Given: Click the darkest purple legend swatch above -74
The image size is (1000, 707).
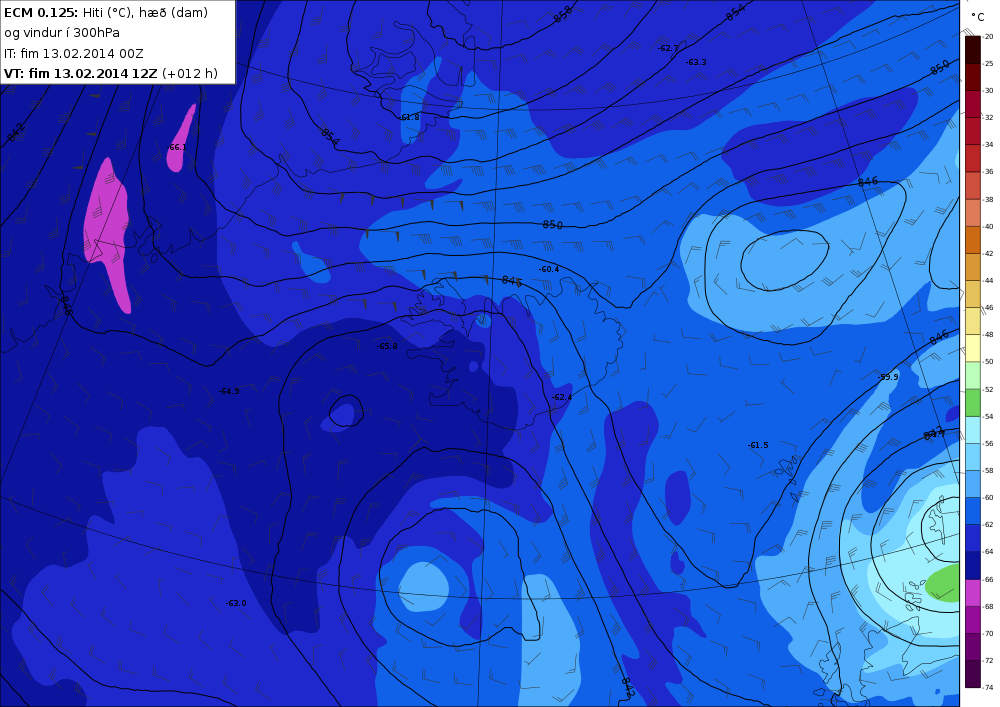Looking at the screenshot, I should pyautogui.click(x=973, y=674).
